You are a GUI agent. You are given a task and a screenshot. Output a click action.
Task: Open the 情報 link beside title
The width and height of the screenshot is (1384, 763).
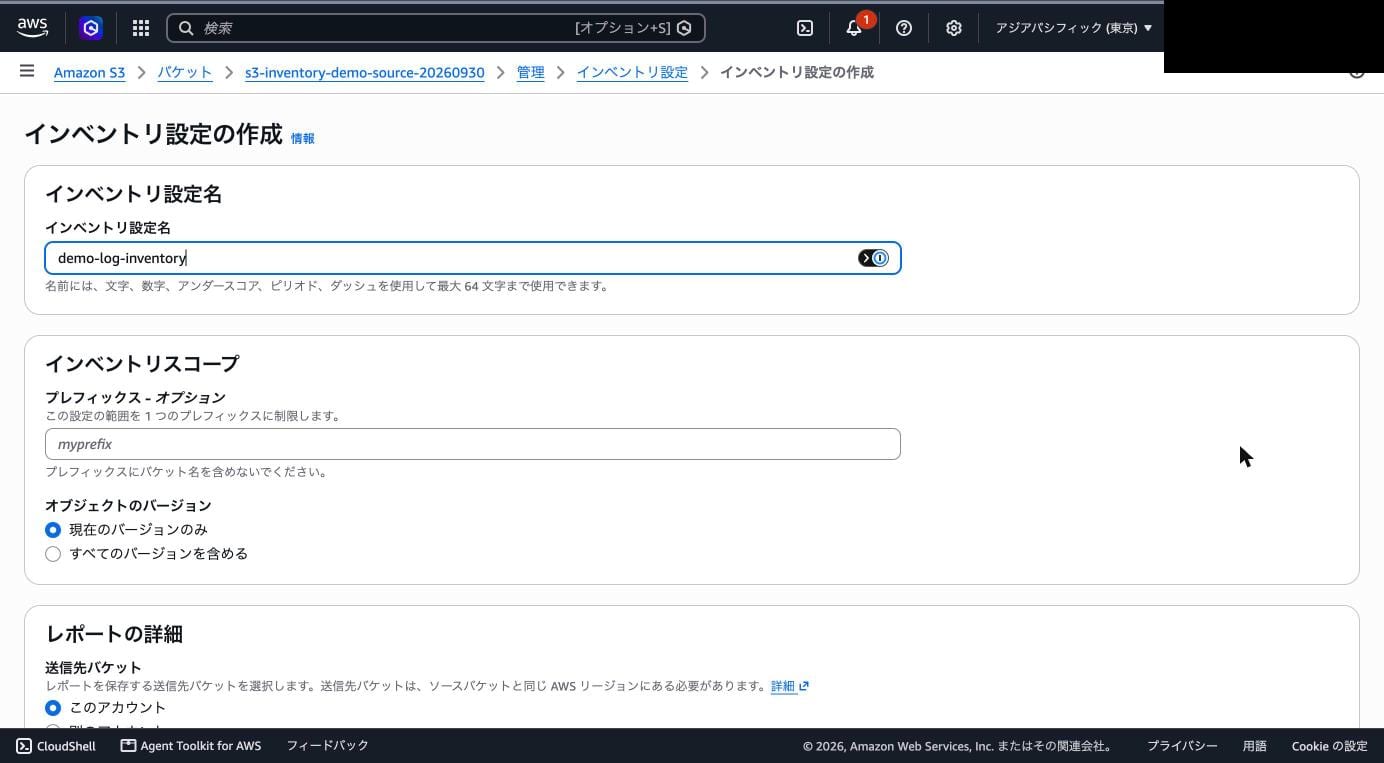point(303,139)
